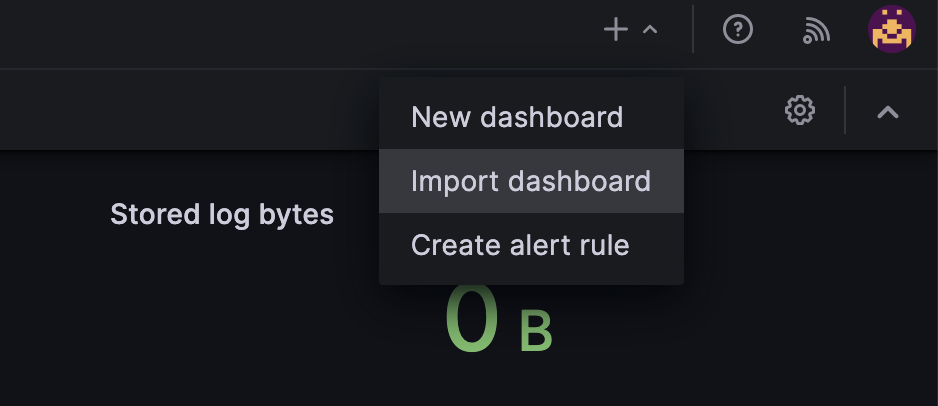Click the divider beside the settings gear
938x406 pixels.
[845, 110]
